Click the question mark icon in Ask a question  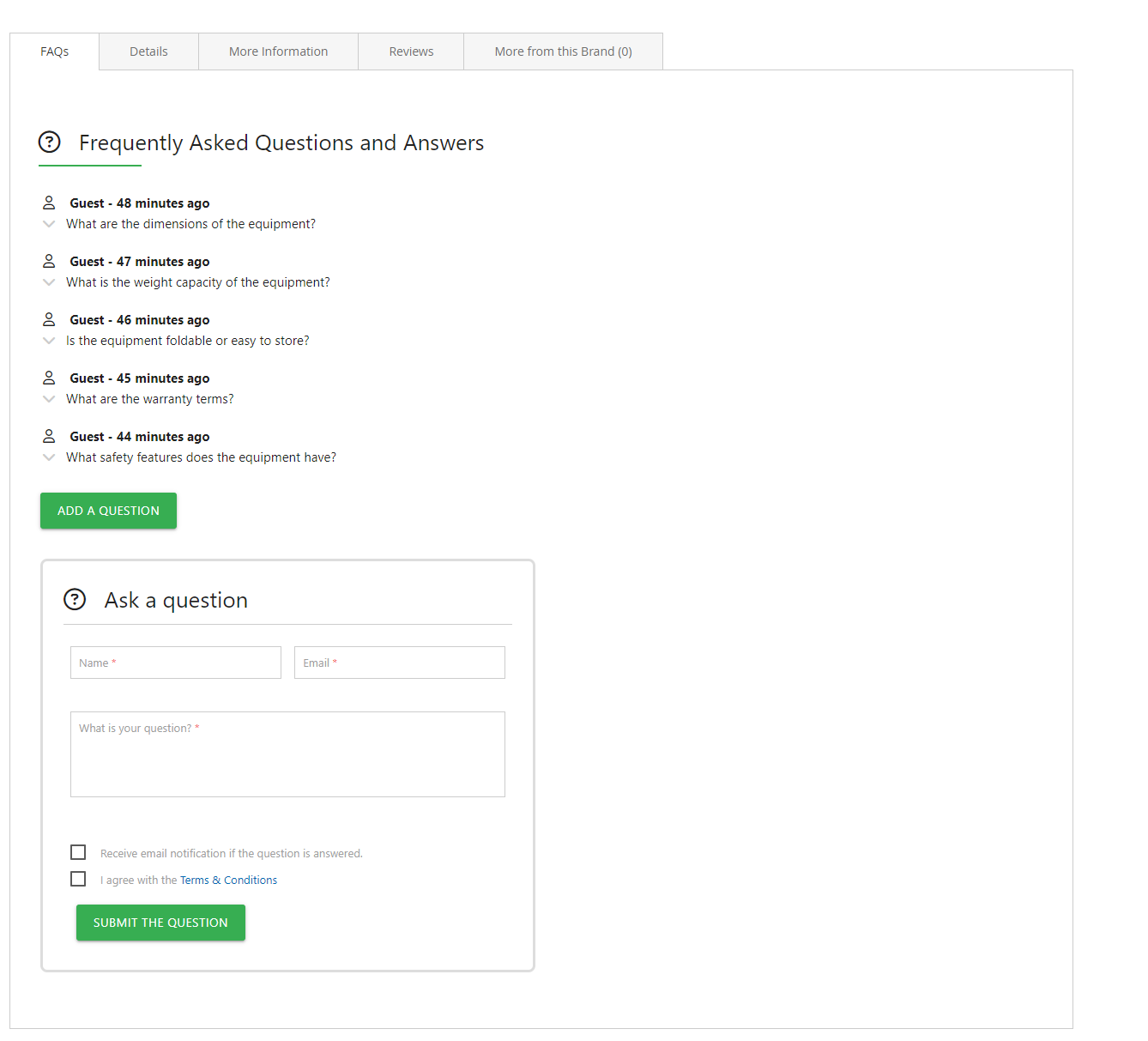[75, 600]
